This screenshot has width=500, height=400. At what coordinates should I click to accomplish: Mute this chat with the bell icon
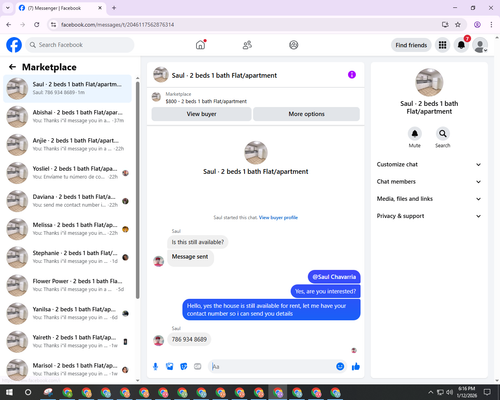[x=415, y=134]
